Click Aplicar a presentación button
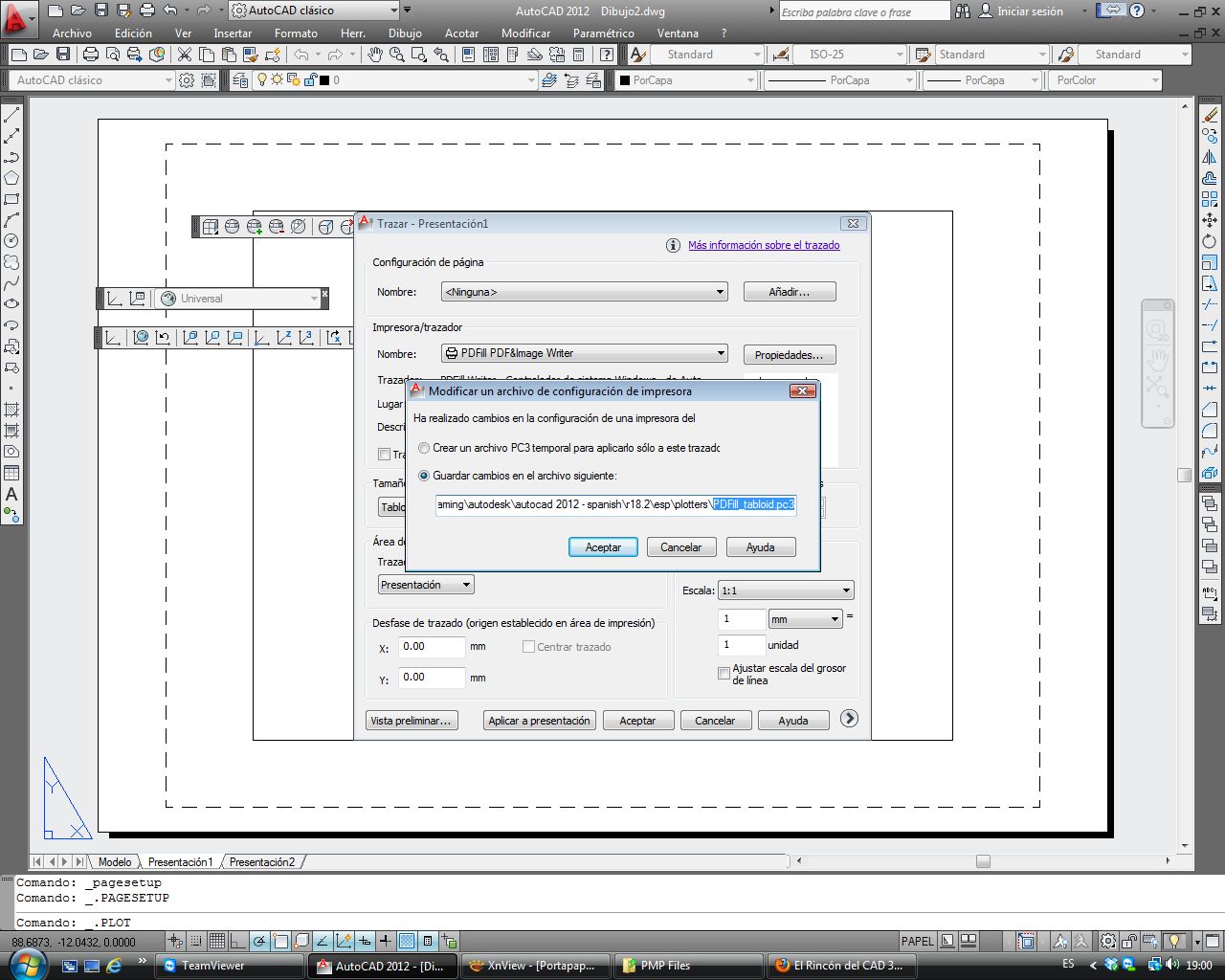Screen dimensions: 1225x980 point(539,721)
